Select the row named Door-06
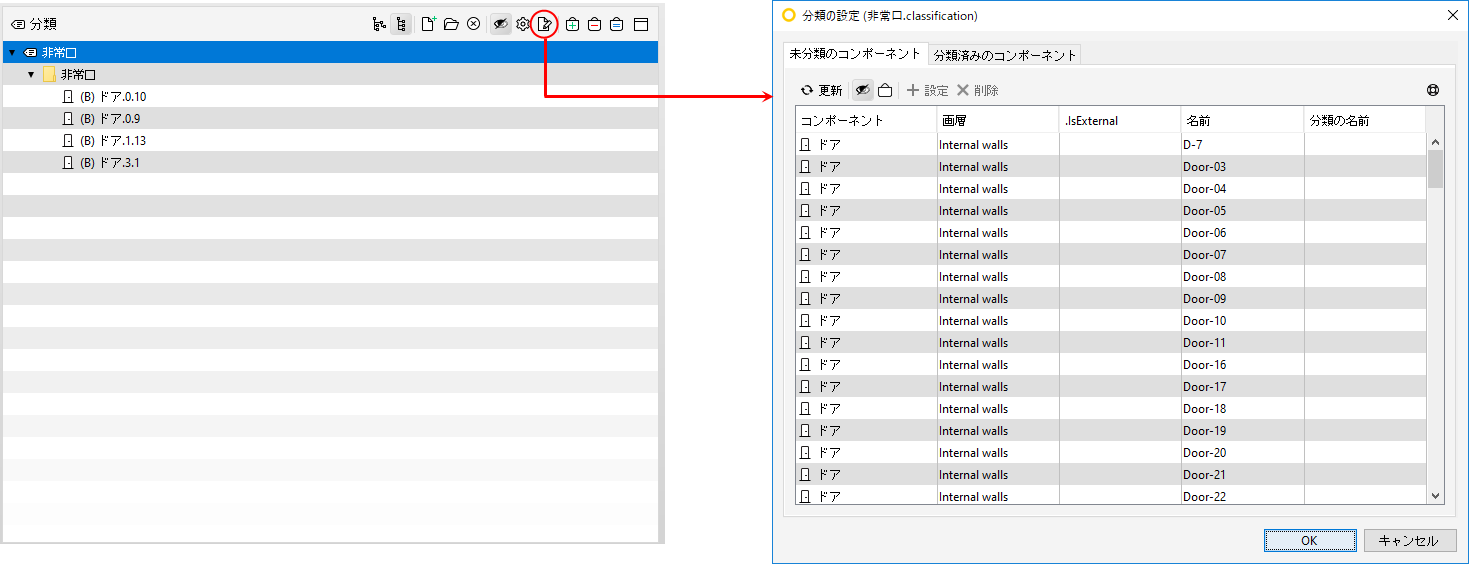The height and width of the screenshot is (564, 1469). pos(1111,233)
